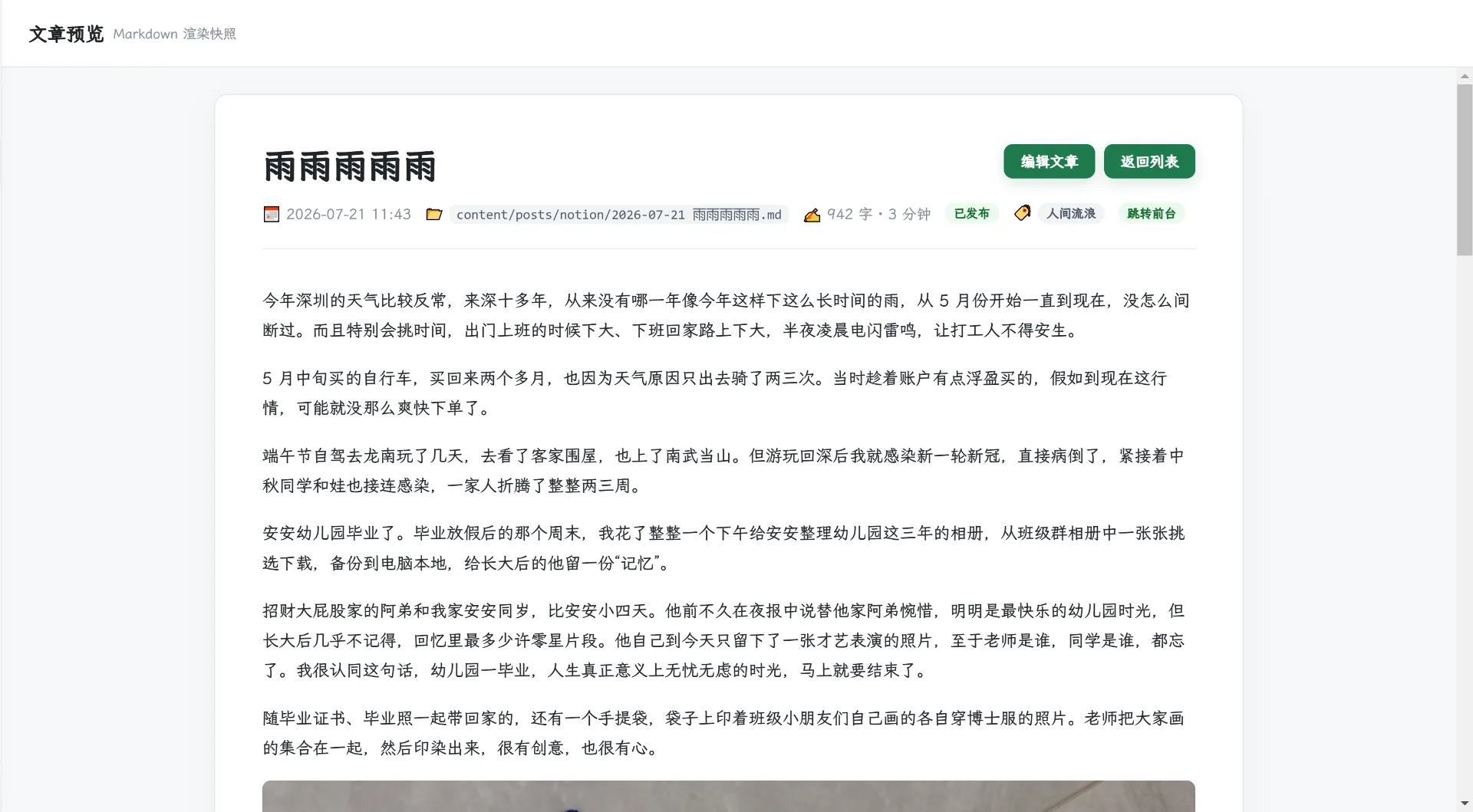This screenshot has width=1473, height=812.
Task: Click the 文章预览 header title
Action: (66, 34)
